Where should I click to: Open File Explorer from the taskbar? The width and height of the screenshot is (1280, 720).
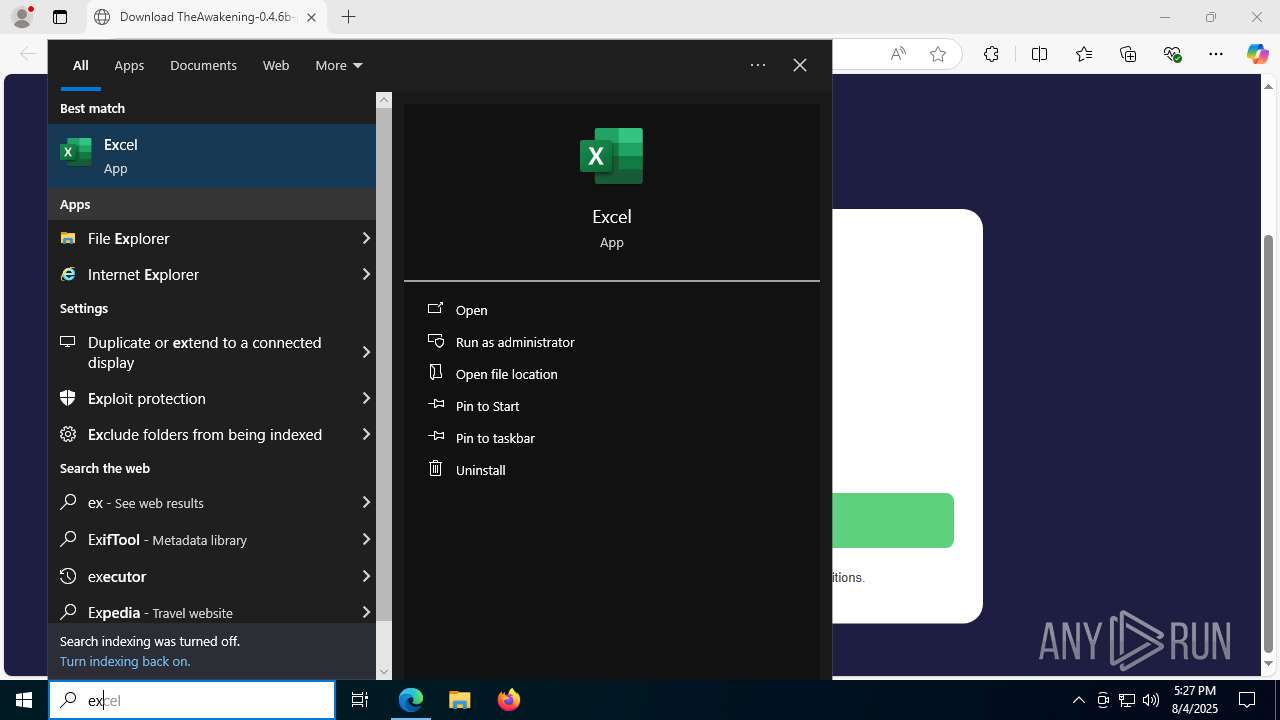tap(460, 700)
